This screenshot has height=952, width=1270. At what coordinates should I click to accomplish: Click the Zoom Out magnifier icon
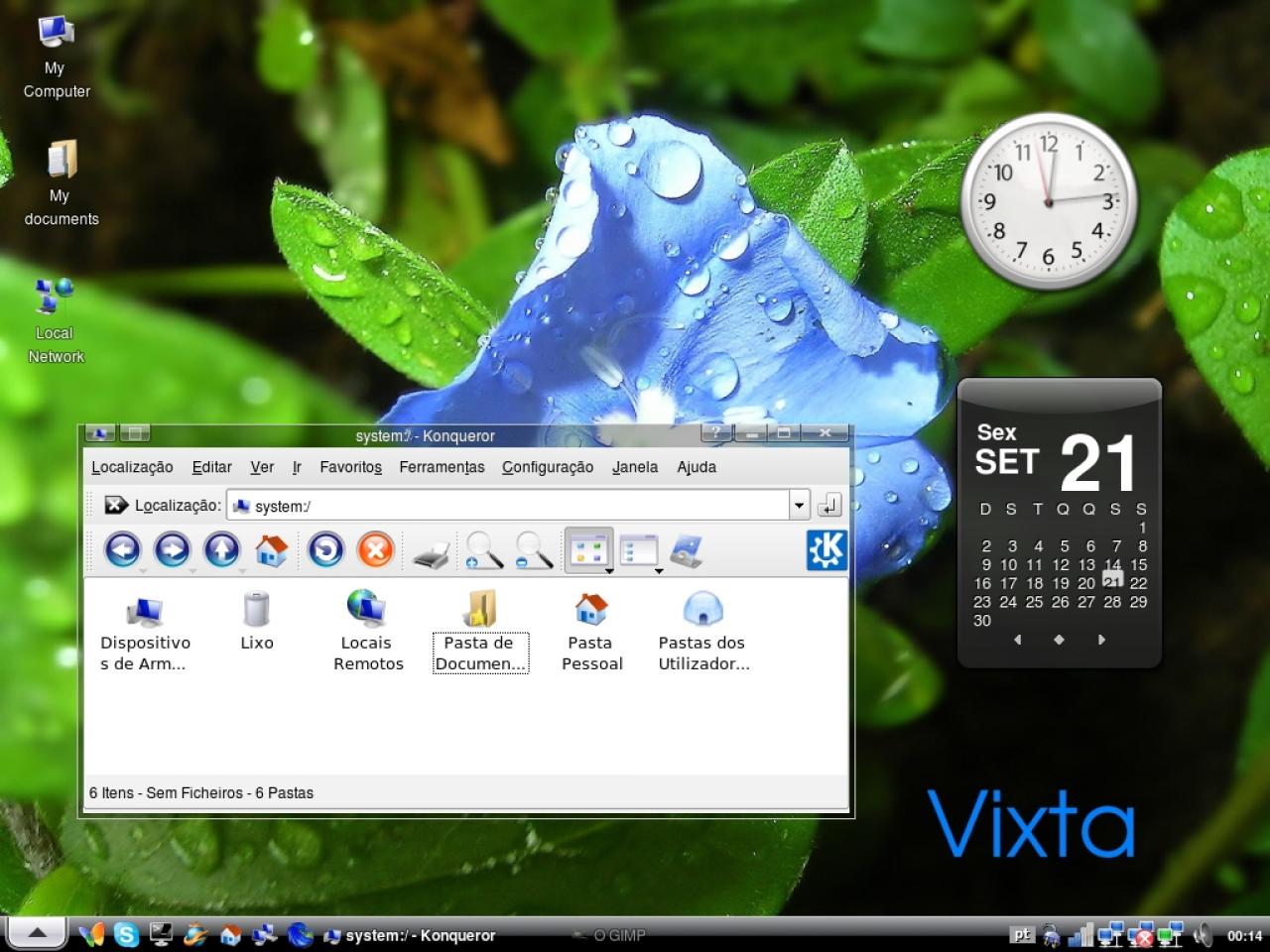[534, 550]
